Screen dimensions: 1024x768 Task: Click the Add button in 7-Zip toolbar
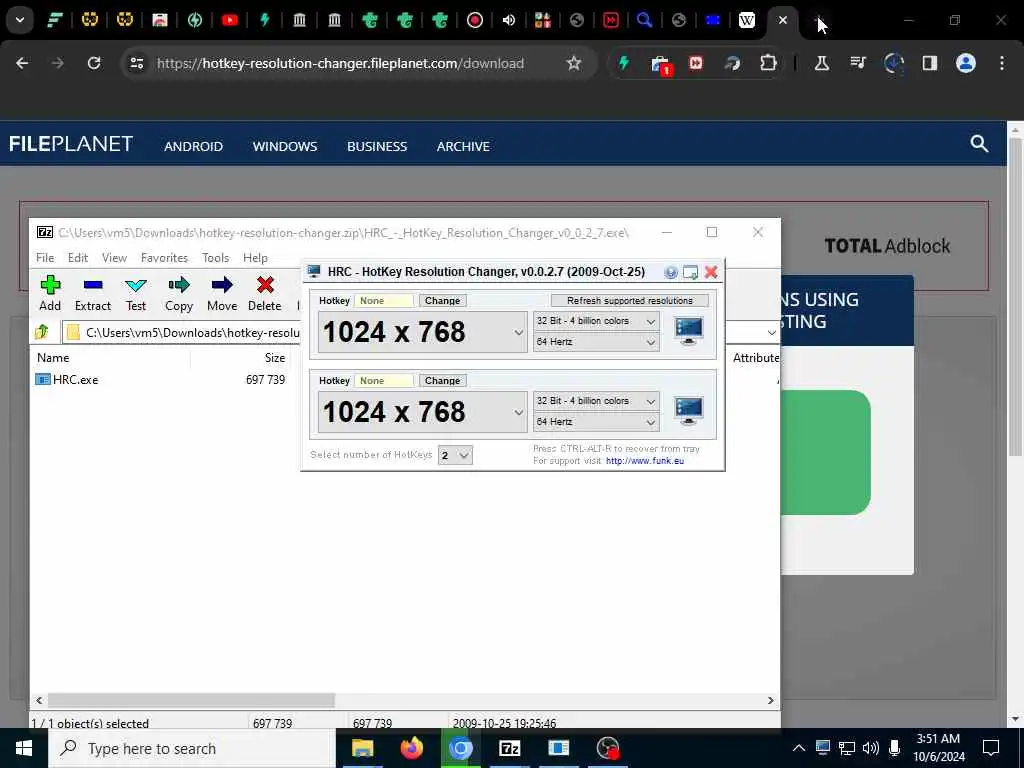pos(50,293)
